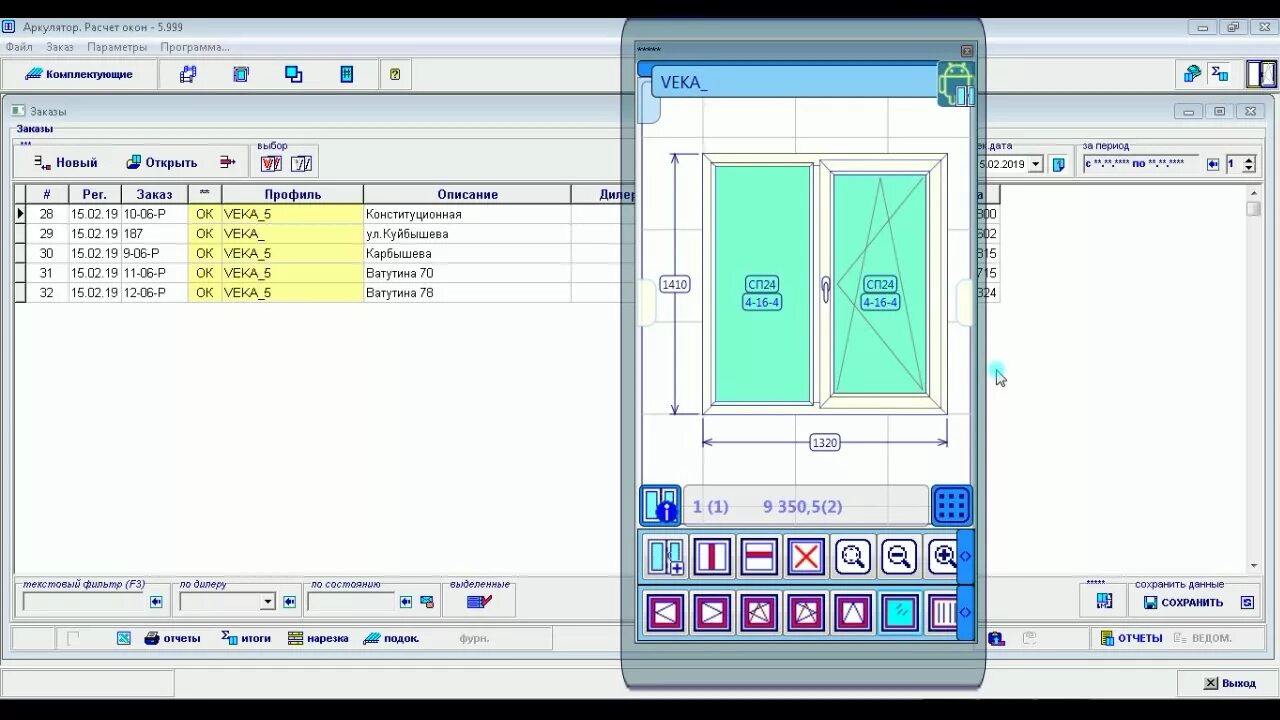Click the overlapping squares toolbar icon

[x=294, y=74]
